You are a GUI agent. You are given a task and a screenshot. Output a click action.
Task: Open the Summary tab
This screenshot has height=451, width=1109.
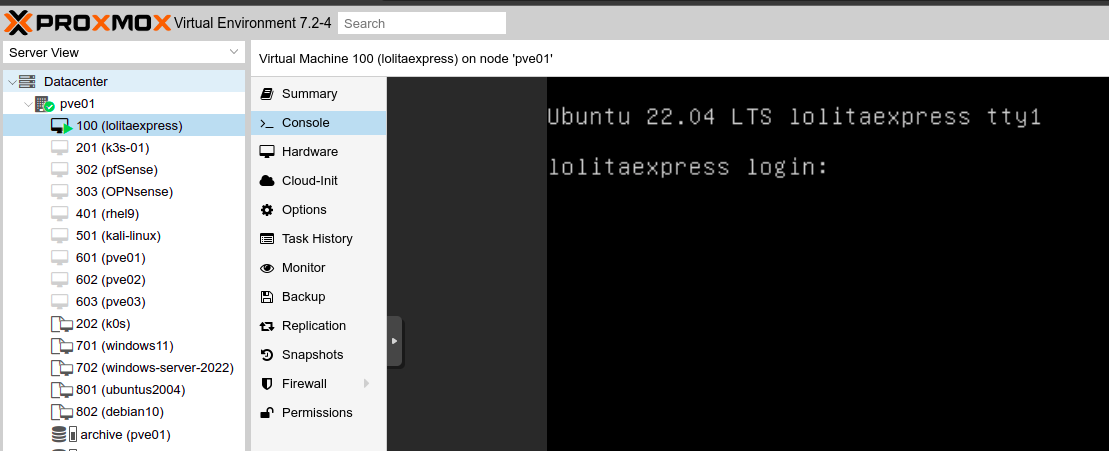point(318,93)
